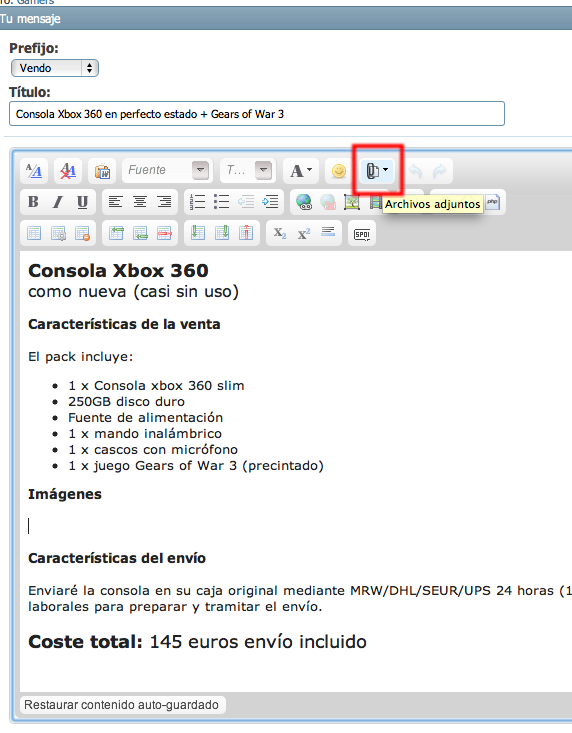Image resolution: width=572 pixels, height=733 pixels.
Task: Click the paste from Word icon
Action: [x=102, y=171]
